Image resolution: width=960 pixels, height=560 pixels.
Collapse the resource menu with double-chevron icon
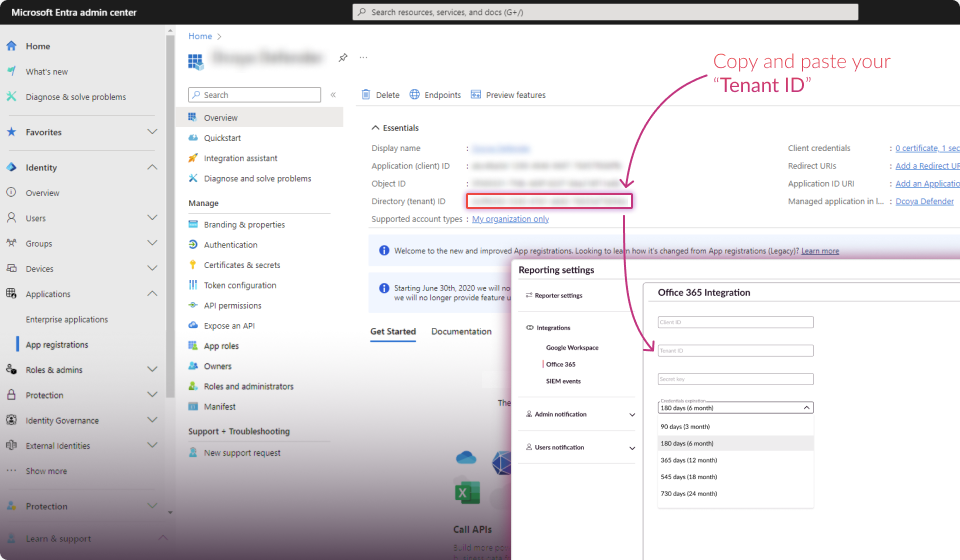click(x=333, y=95)
